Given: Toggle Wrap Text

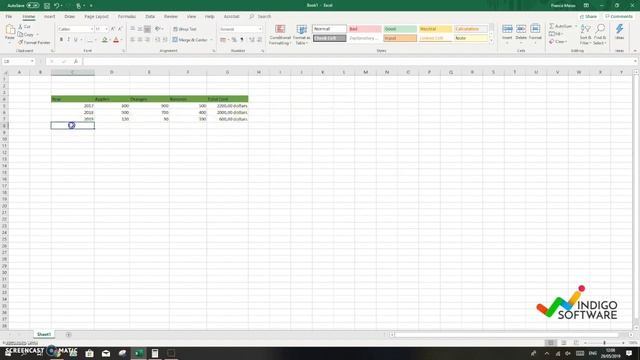Looking at the screenshot, I should tap(185, 29).
